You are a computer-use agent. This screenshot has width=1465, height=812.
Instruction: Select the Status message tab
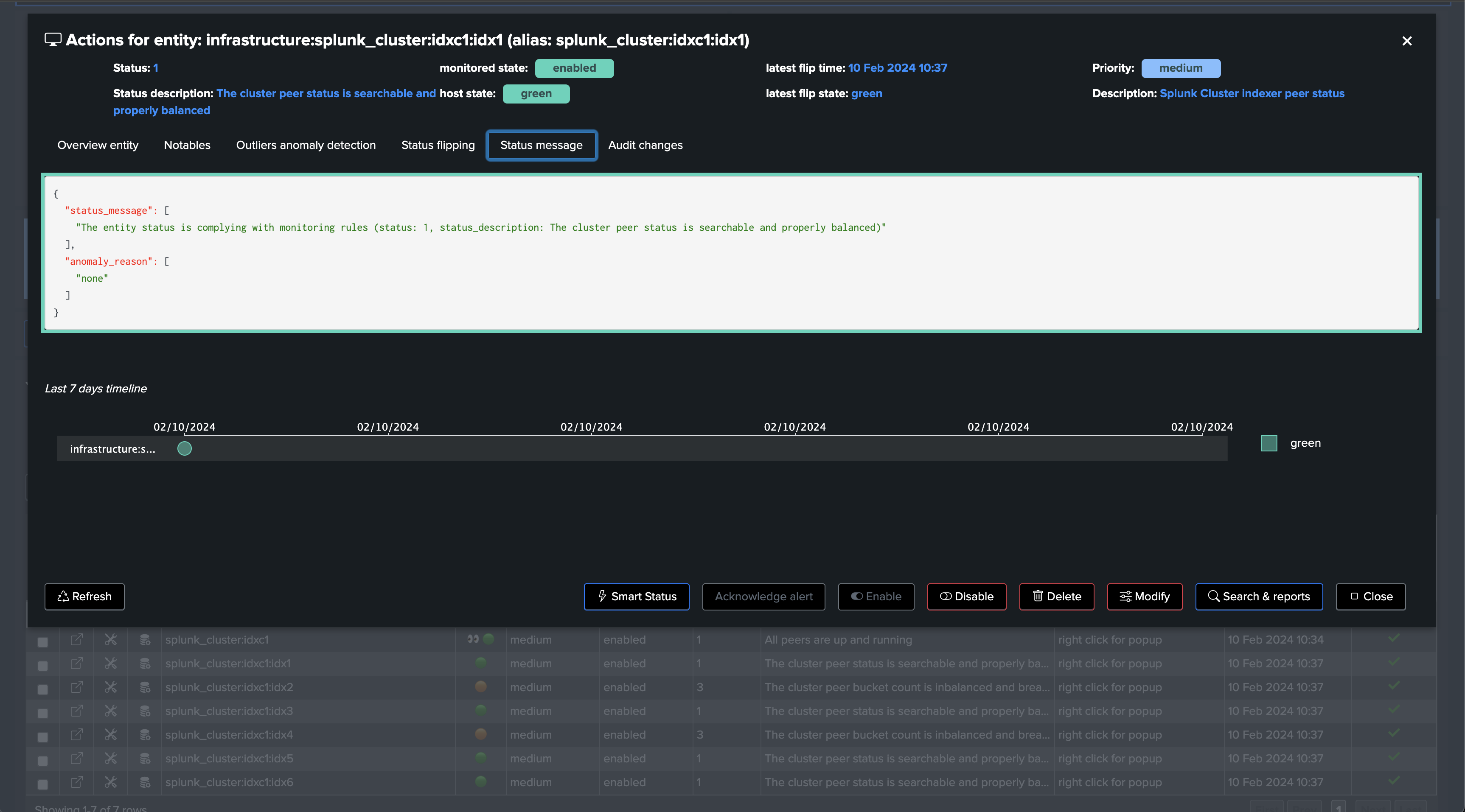pos(542,145)
